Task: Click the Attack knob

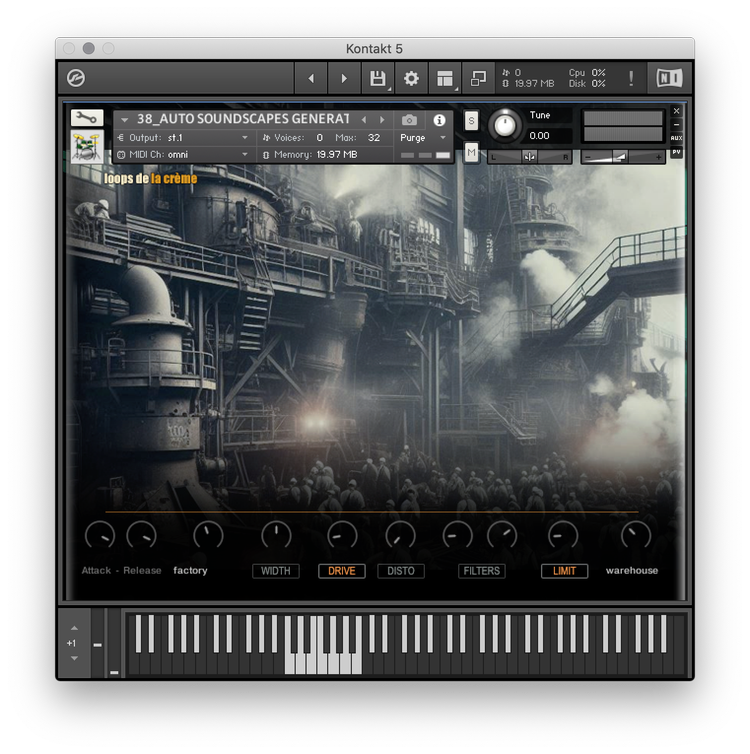Action: 100,536
